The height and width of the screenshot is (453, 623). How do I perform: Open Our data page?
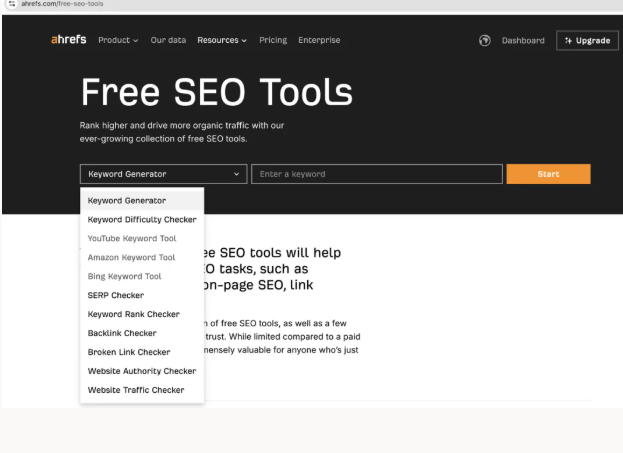tap(168, 40)
